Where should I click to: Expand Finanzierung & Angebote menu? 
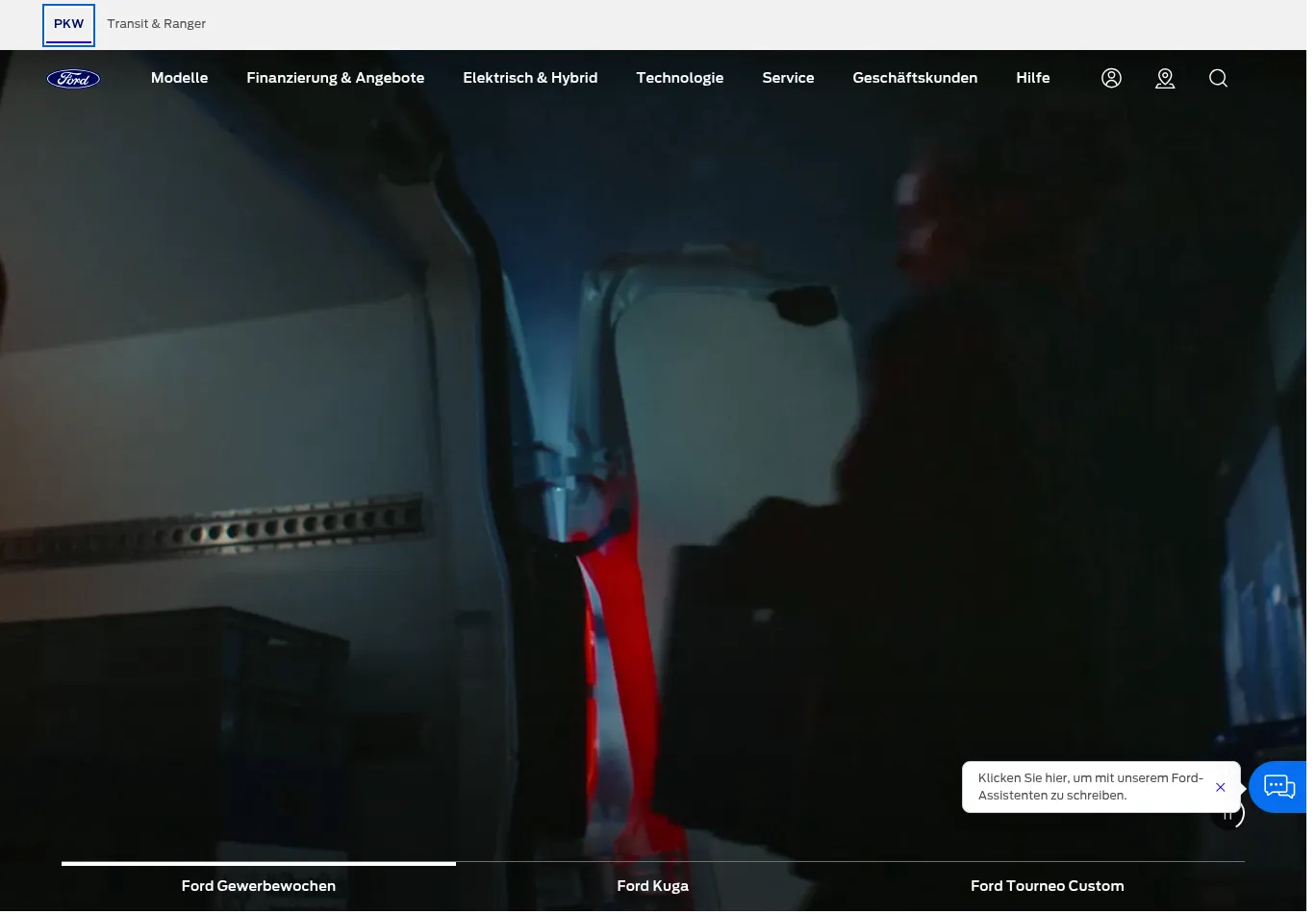tap(335, 78)
